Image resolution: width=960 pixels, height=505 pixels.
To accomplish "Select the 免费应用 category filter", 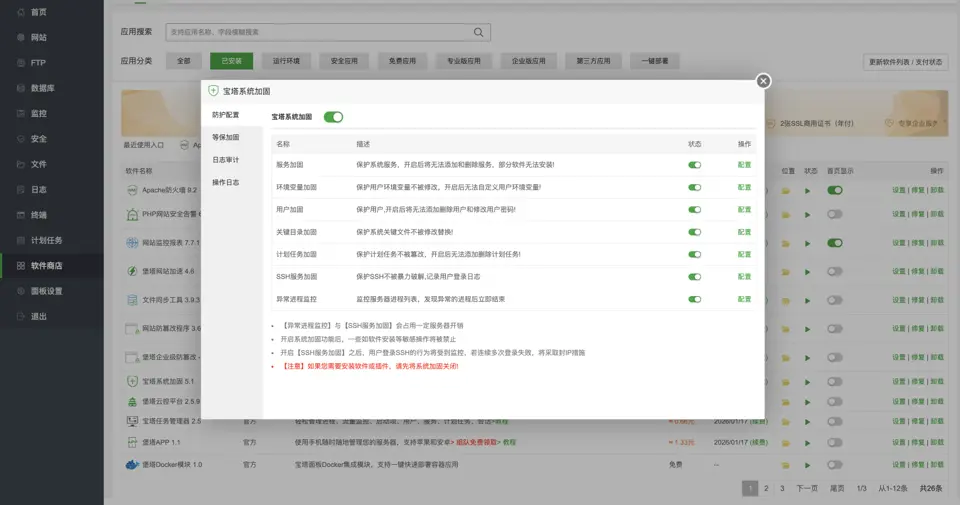I will click(x=402, y=61).
